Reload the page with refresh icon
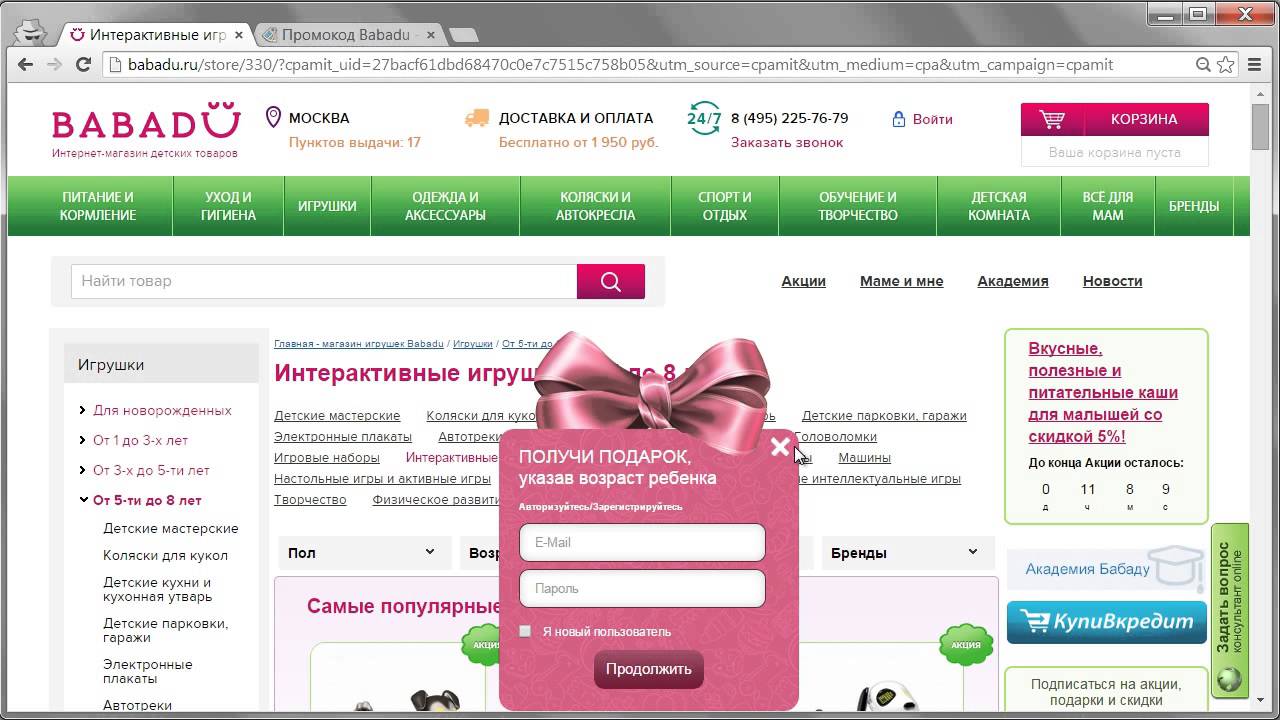1280x720 pixels. coord(84,64)
